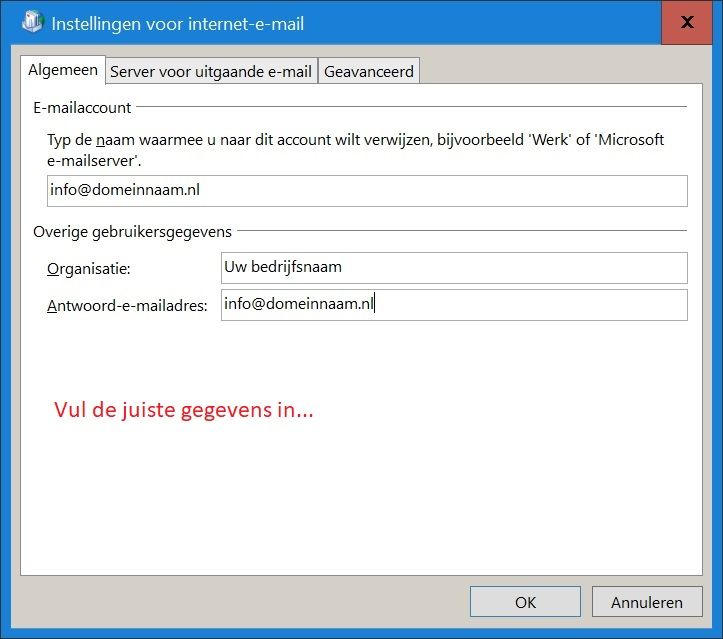The image size is (723, 639).
Task: Select the Geavanceerd tab
Action: point(369,71)
